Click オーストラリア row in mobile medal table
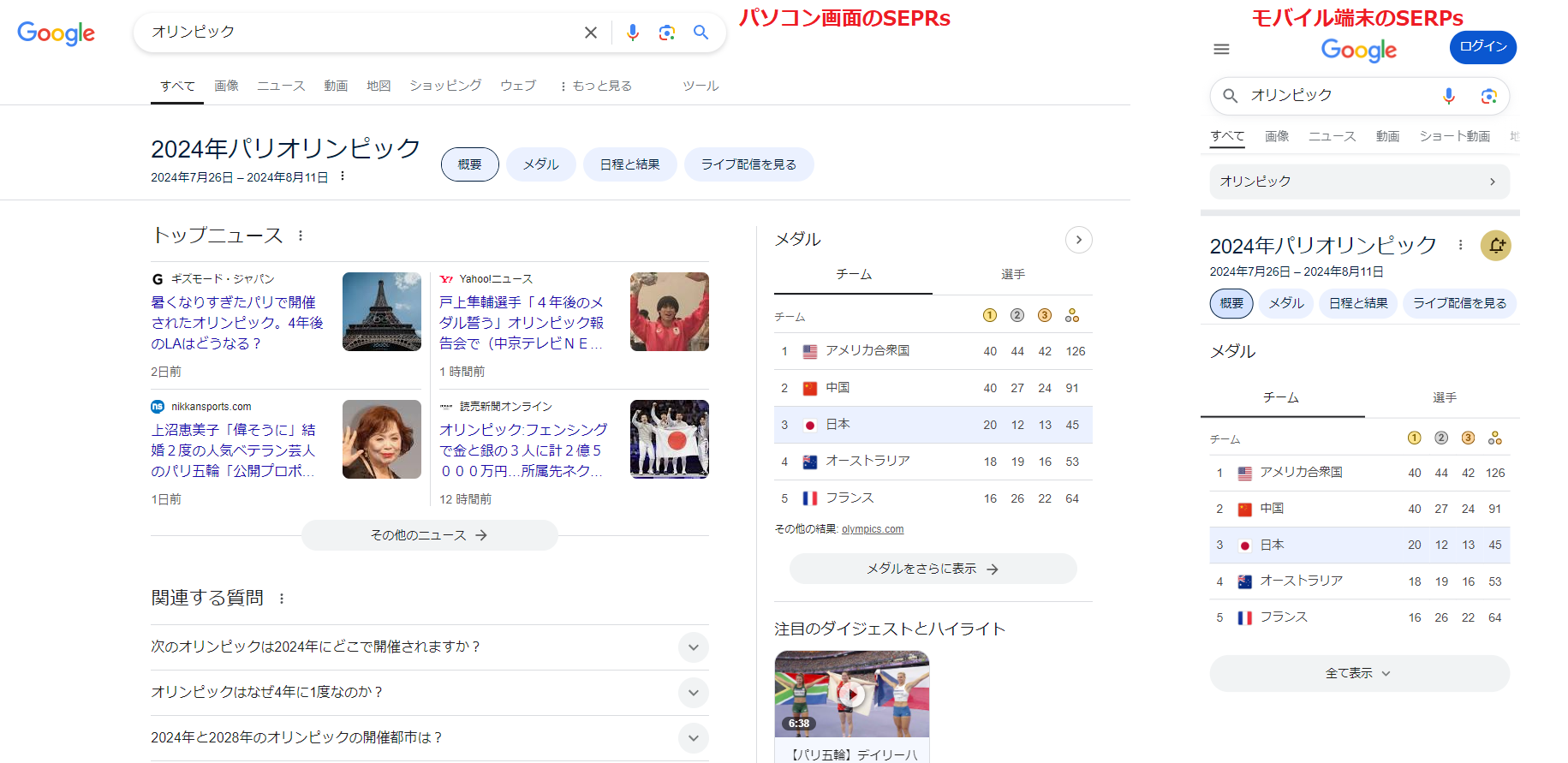Viewport: 1568px width, 763px height. [x=1360, y=581]
